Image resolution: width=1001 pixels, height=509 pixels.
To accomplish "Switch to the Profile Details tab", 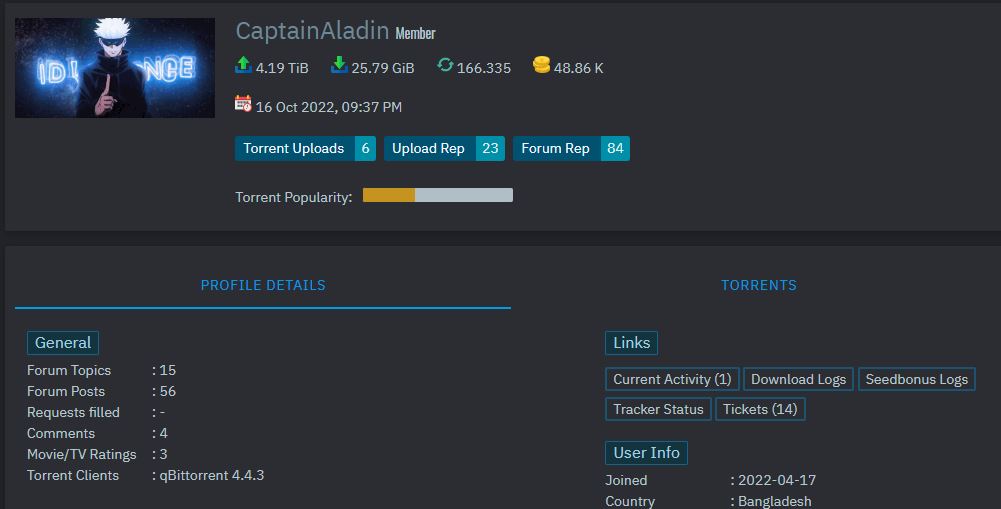I will click(x=263, y=285).
